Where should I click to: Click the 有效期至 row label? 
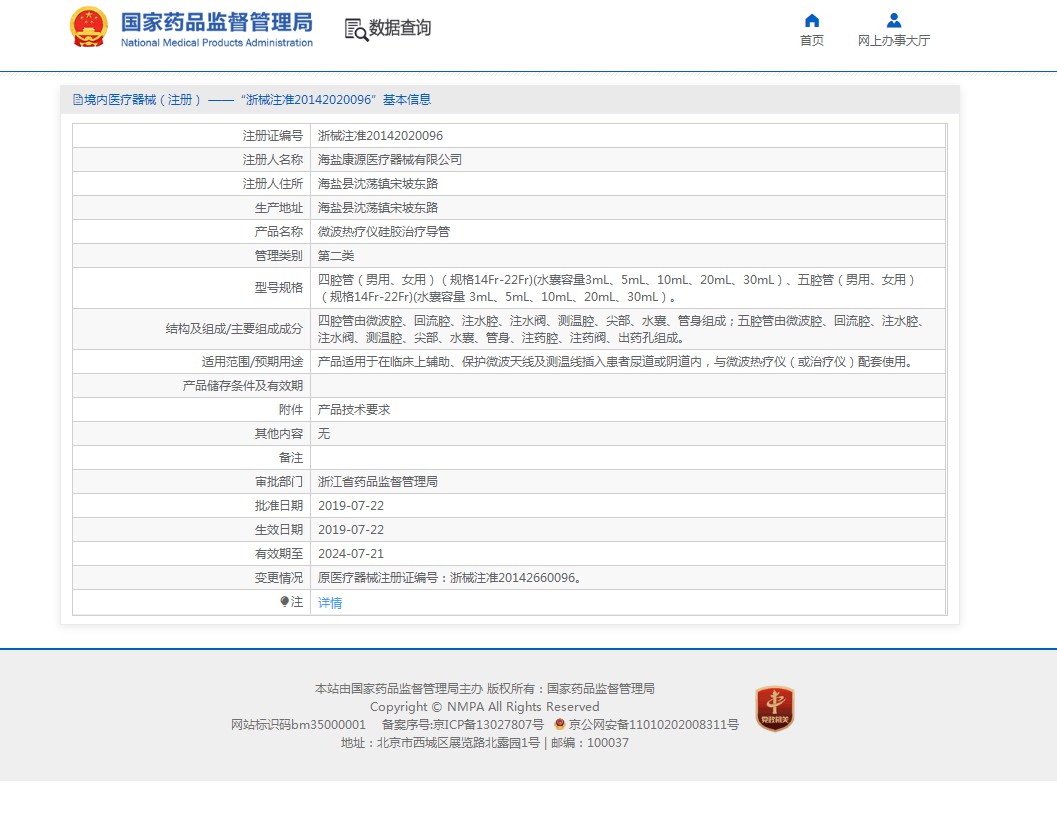click(x=279, y=553)
